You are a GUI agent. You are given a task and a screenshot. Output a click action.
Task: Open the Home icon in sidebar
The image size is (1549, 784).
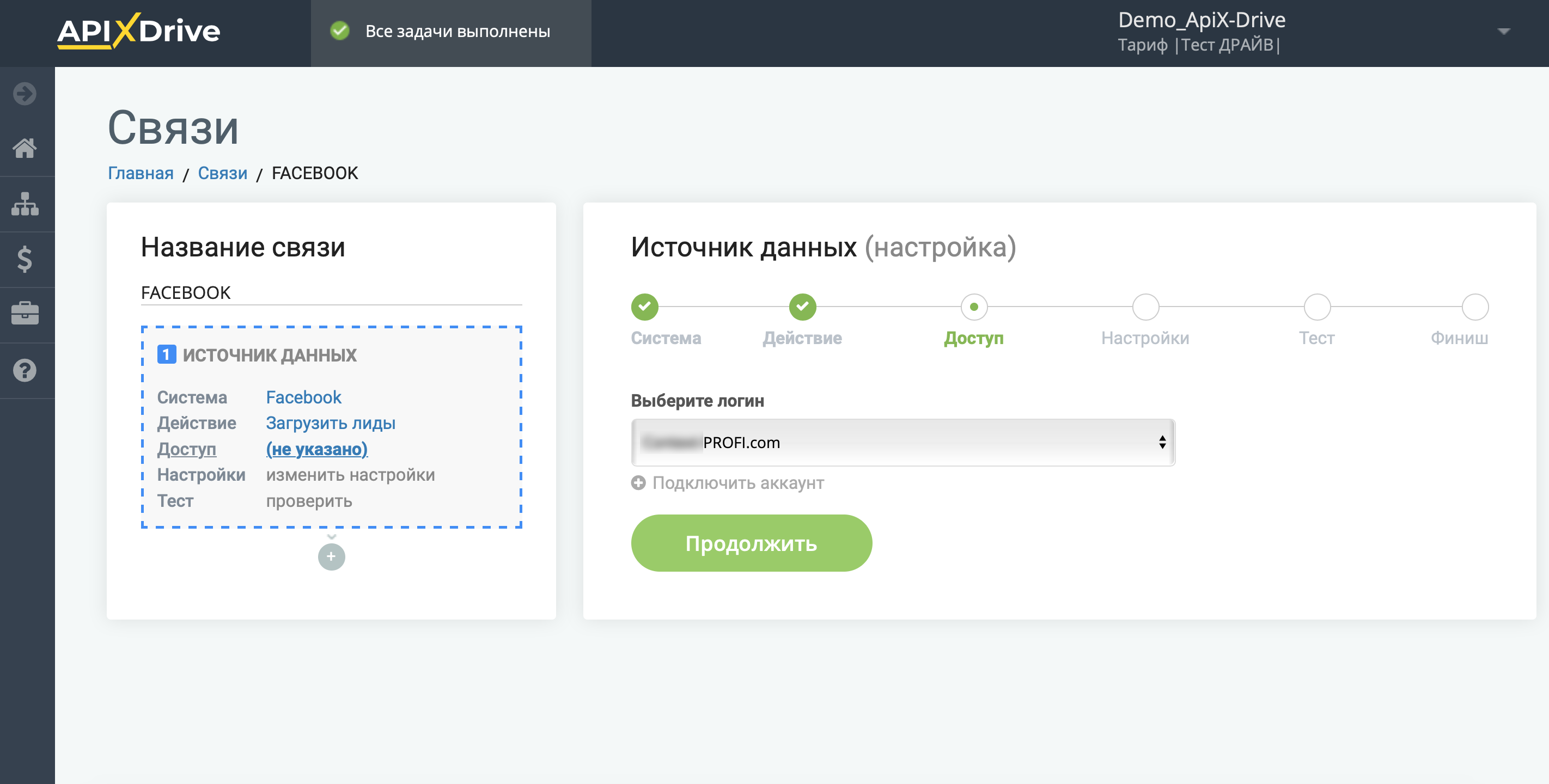tap(25, 148)
